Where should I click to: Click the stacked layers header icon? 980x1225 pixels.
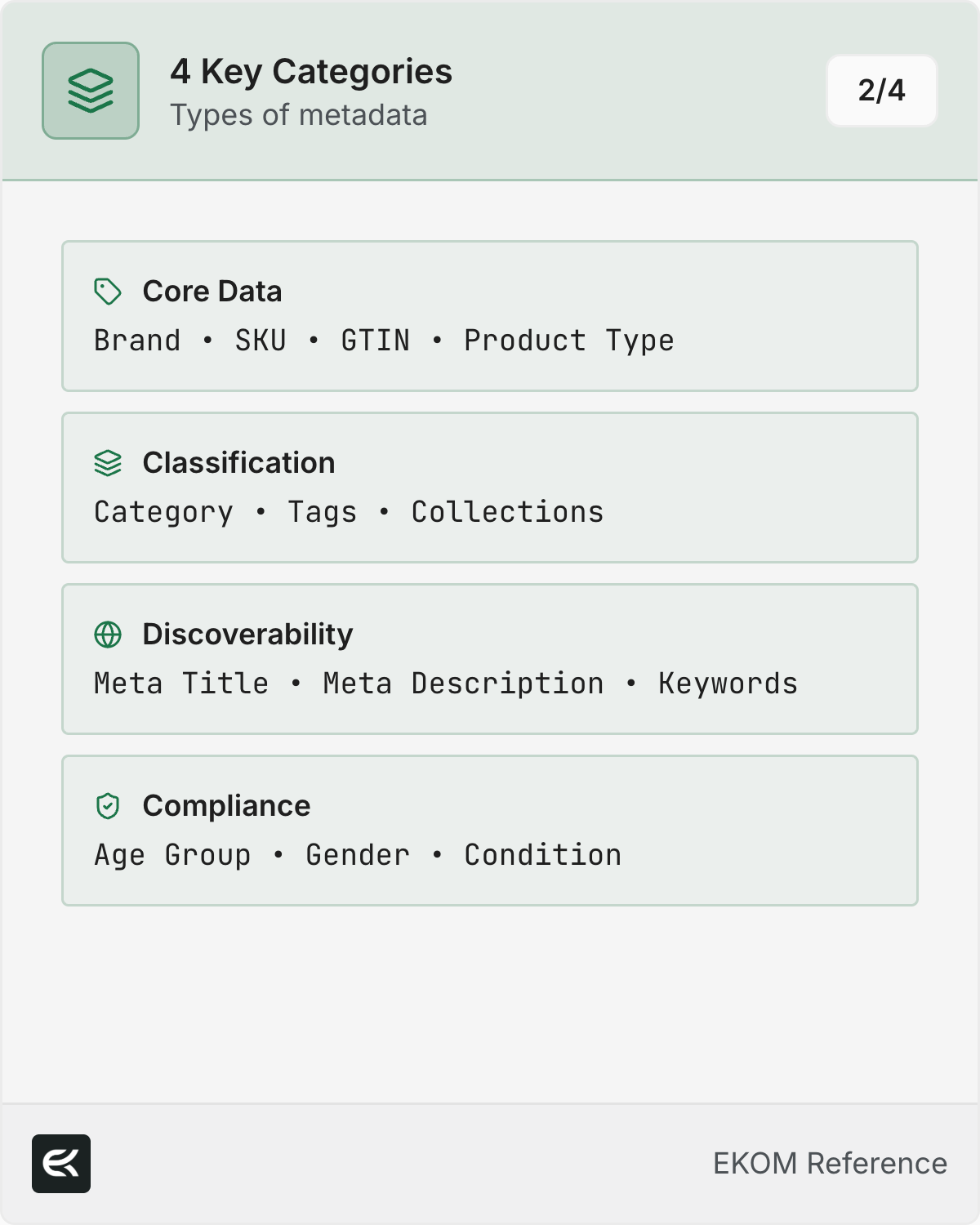91,91
